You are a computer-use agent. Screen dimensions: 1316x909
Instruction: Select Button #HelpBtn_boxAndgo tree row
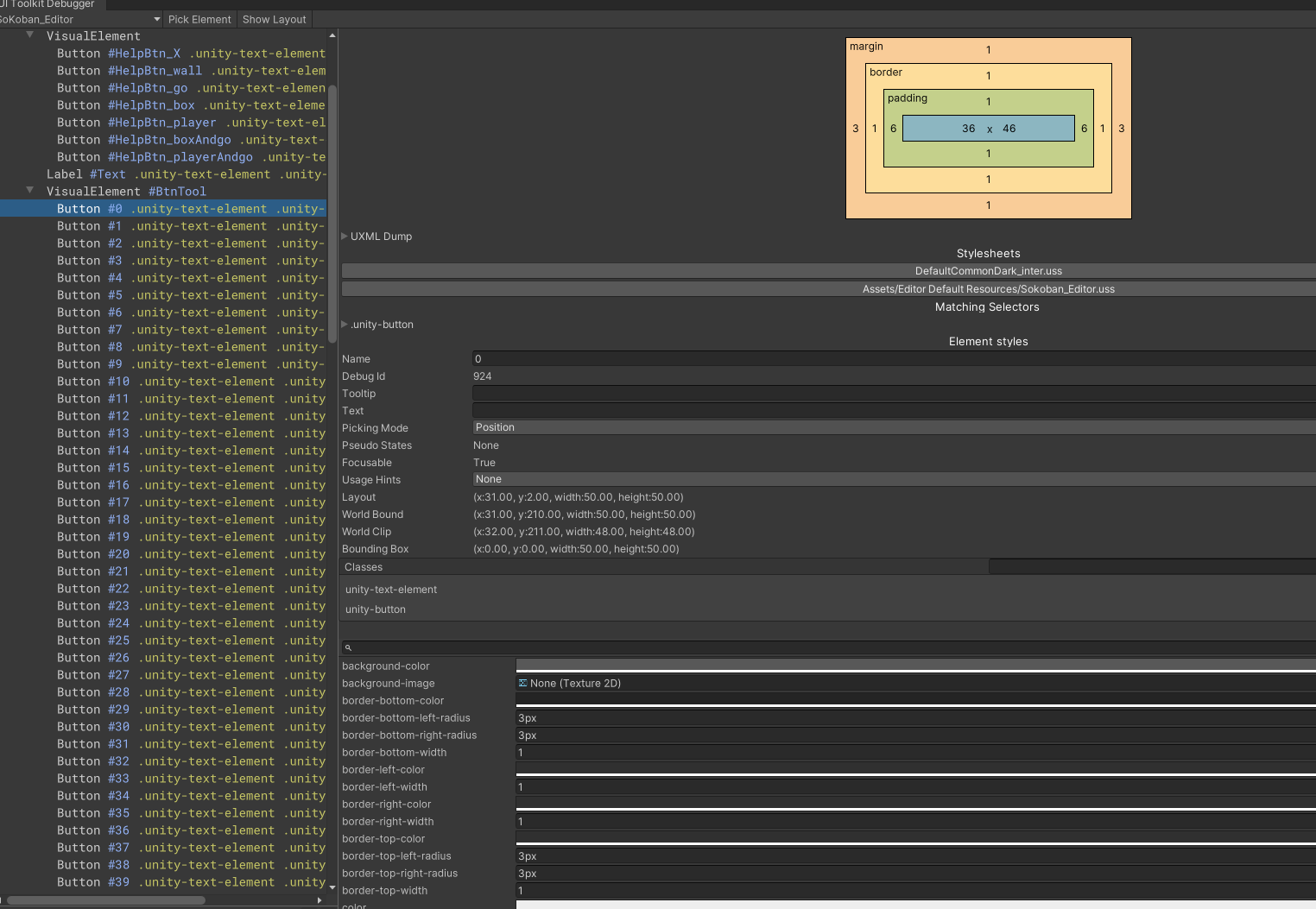163,140
